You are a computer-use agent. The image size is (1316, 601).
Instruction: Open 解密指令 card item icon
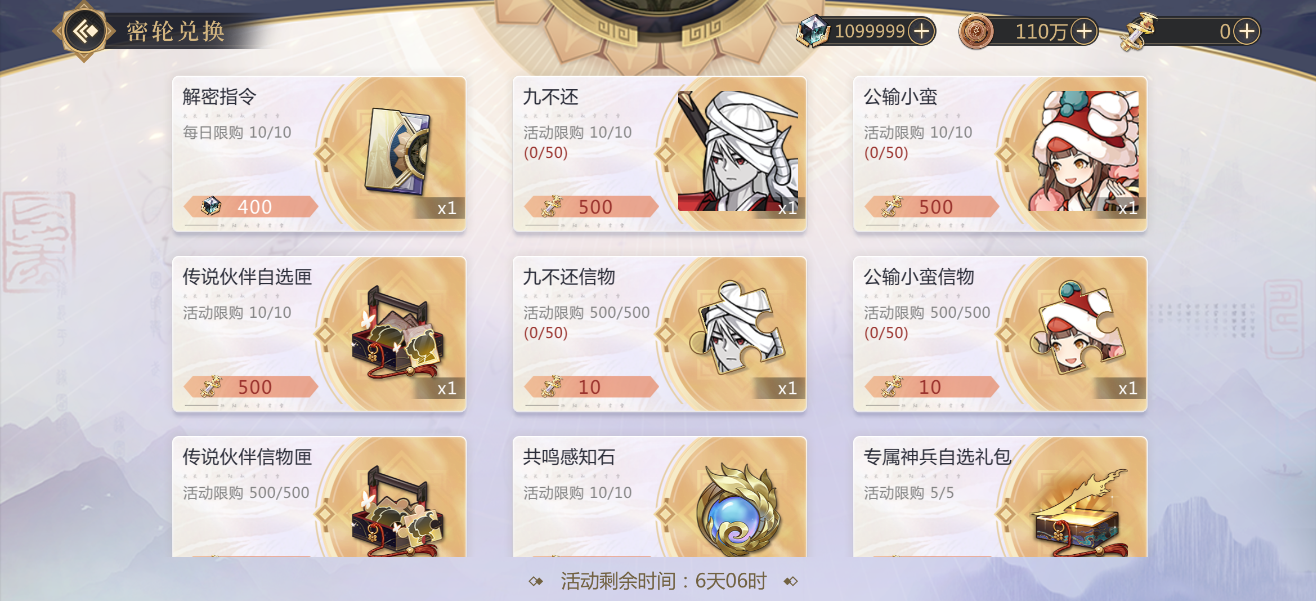coord(397,150)
